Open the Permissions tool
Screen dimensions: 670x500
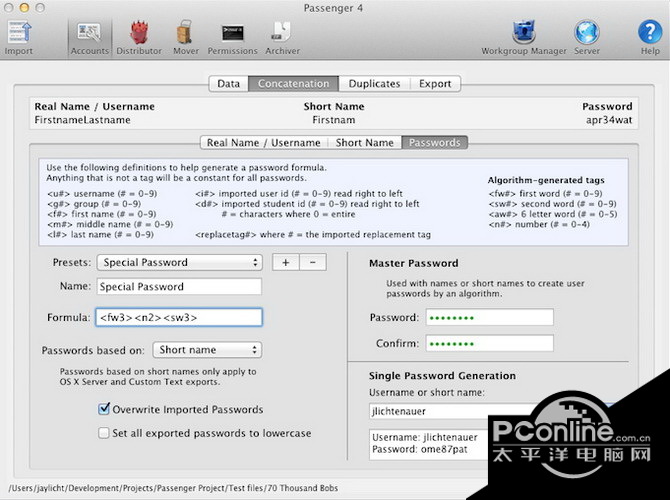pos(232,38)
